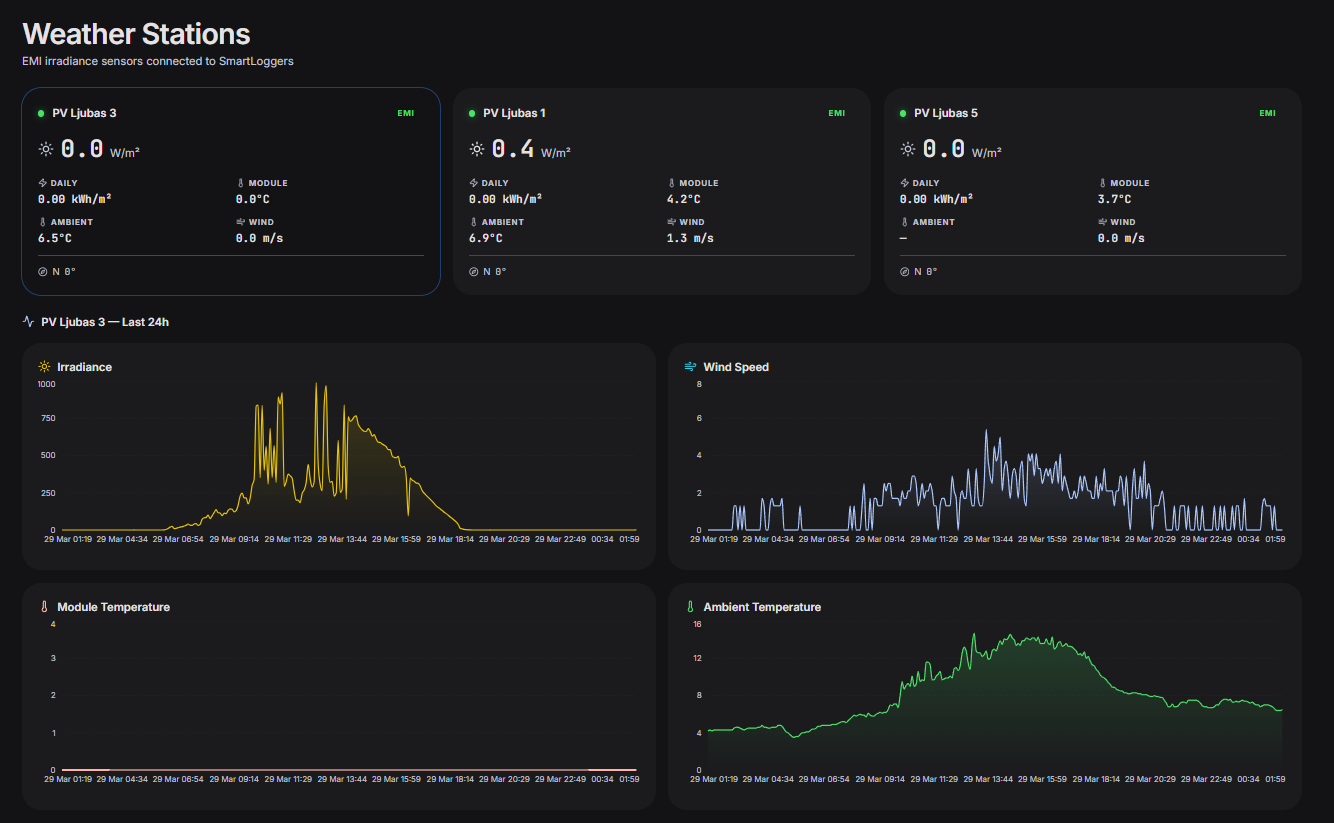Image resolution: width=1334 pixels, height=823 pixels.
Task: Click the 0.4 W/m² reading on PV Ljubas 1
Action: pyautogui.click(x=513, y=149)
